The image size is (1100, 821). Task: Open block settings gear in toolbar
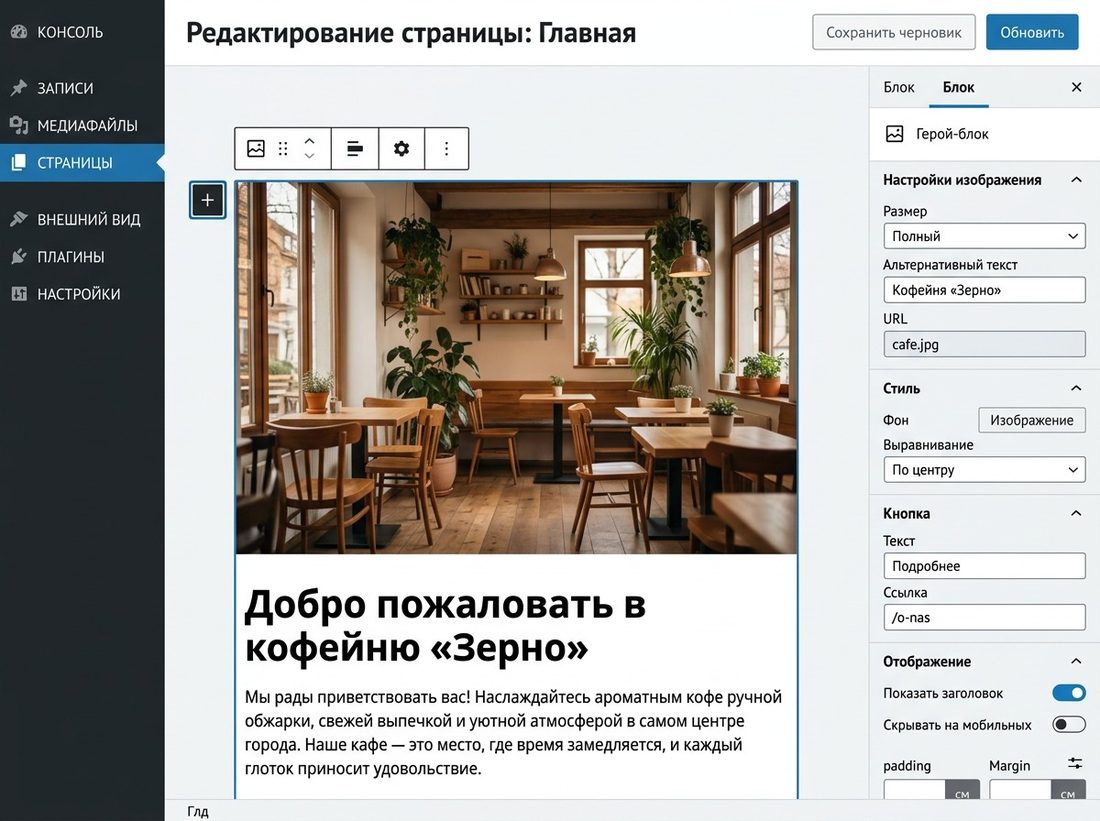401,148
